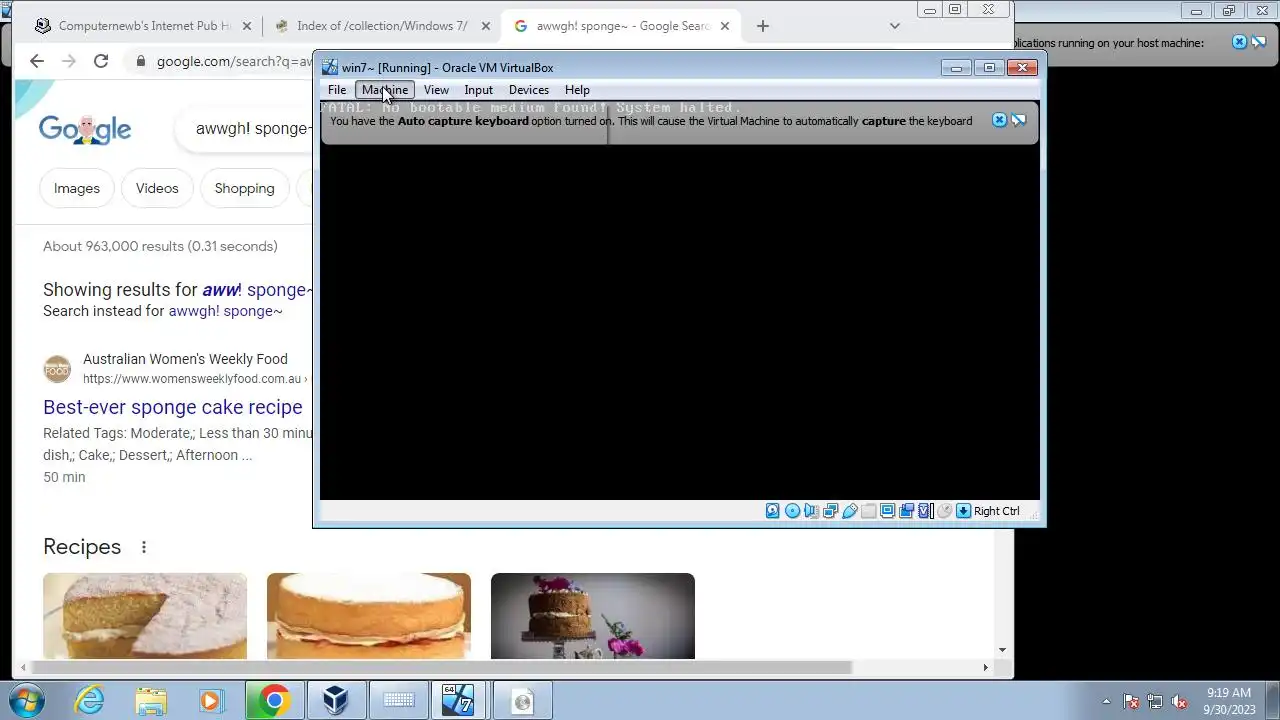Click the site lock icon in address bar
Image resolution: width=1280 pixels, height=720 pixels.
point(141,61)
